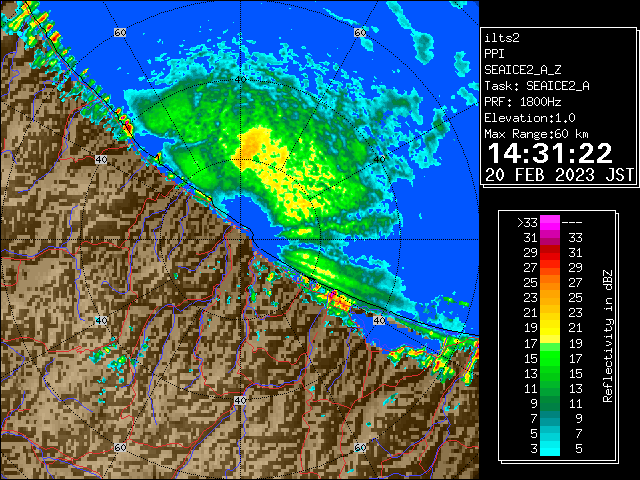This screenshot has height=480, width=640.
Task: Click the orange peak reflectivity core offshore
Action: coord(252,144)
